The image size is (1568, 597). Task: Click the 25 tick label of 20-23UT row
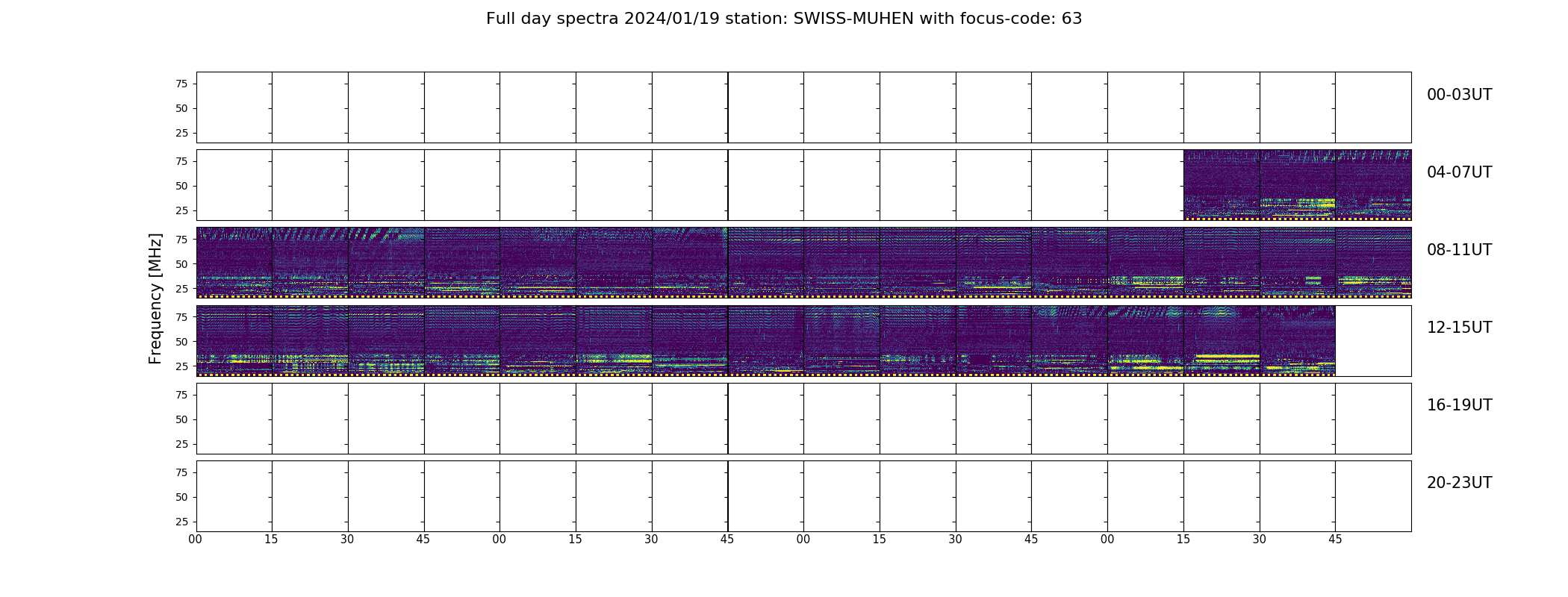tap(181, 522)
